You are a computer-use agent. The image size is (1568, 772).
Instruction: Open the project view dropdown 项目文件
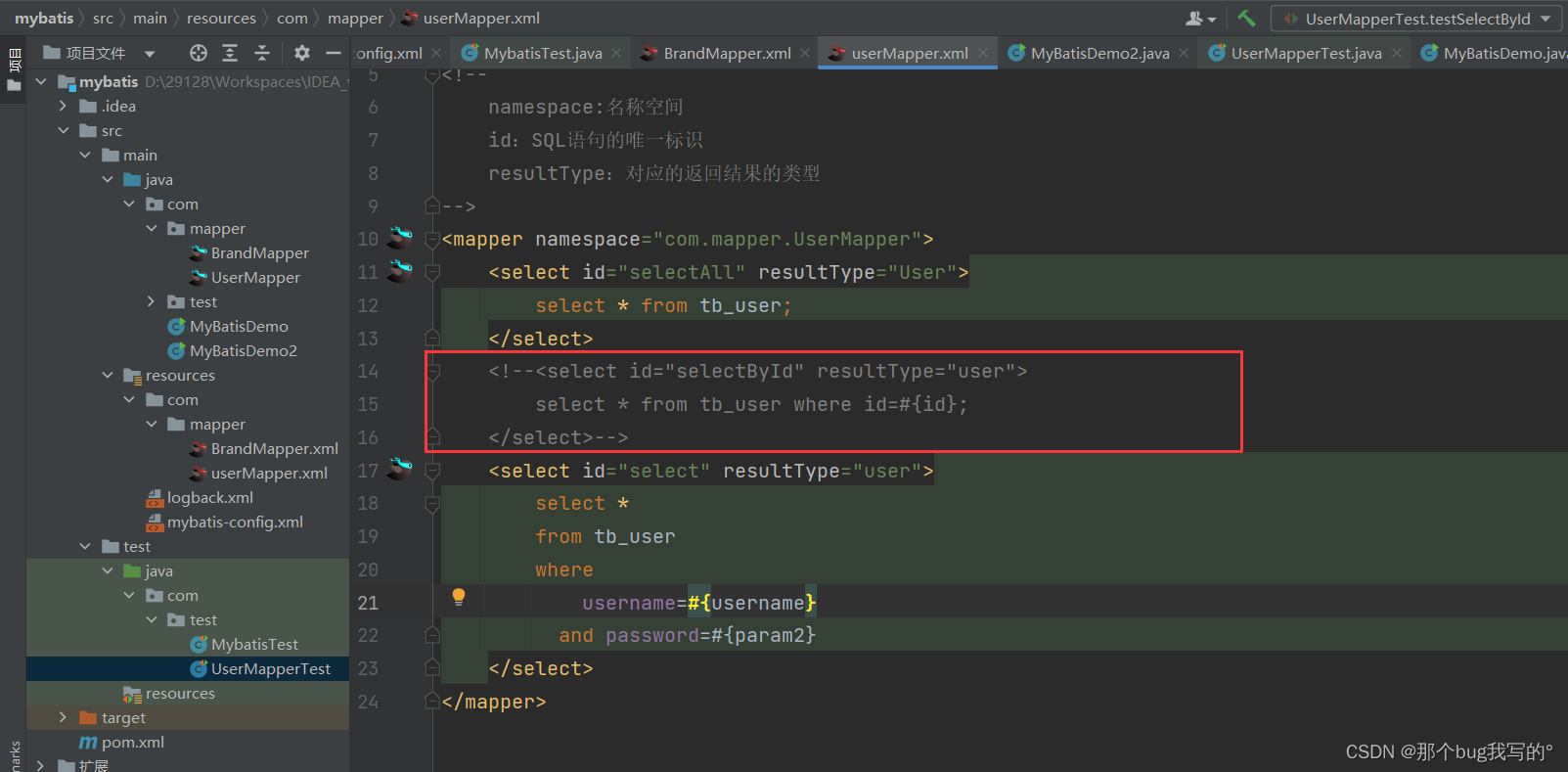100,53
